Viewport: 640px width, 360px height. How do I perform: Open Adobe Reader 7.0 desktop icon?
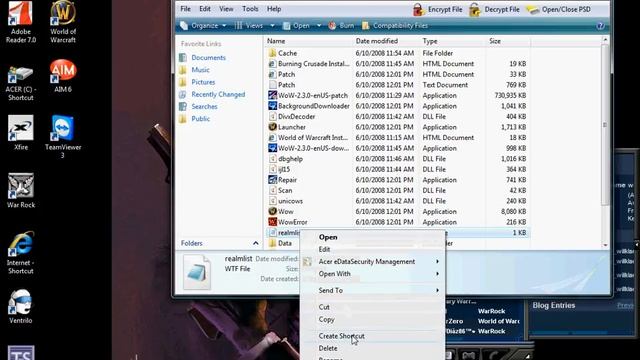tap(20, 22)
